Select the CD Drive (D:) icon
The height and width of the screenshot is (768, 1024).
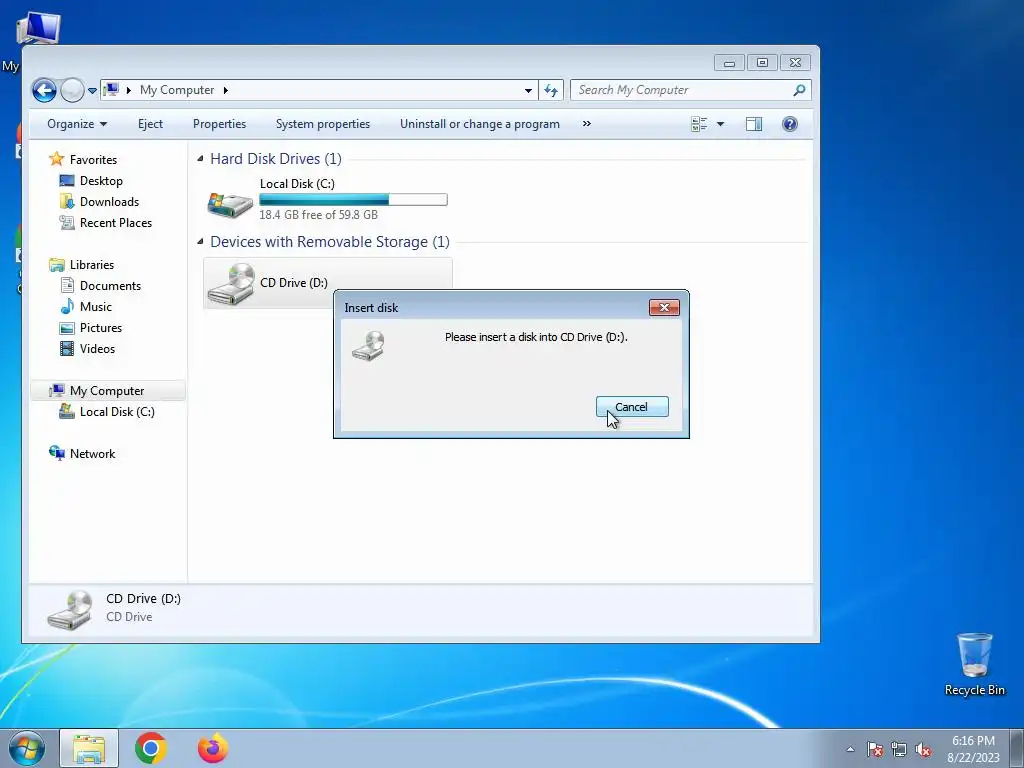231,283
